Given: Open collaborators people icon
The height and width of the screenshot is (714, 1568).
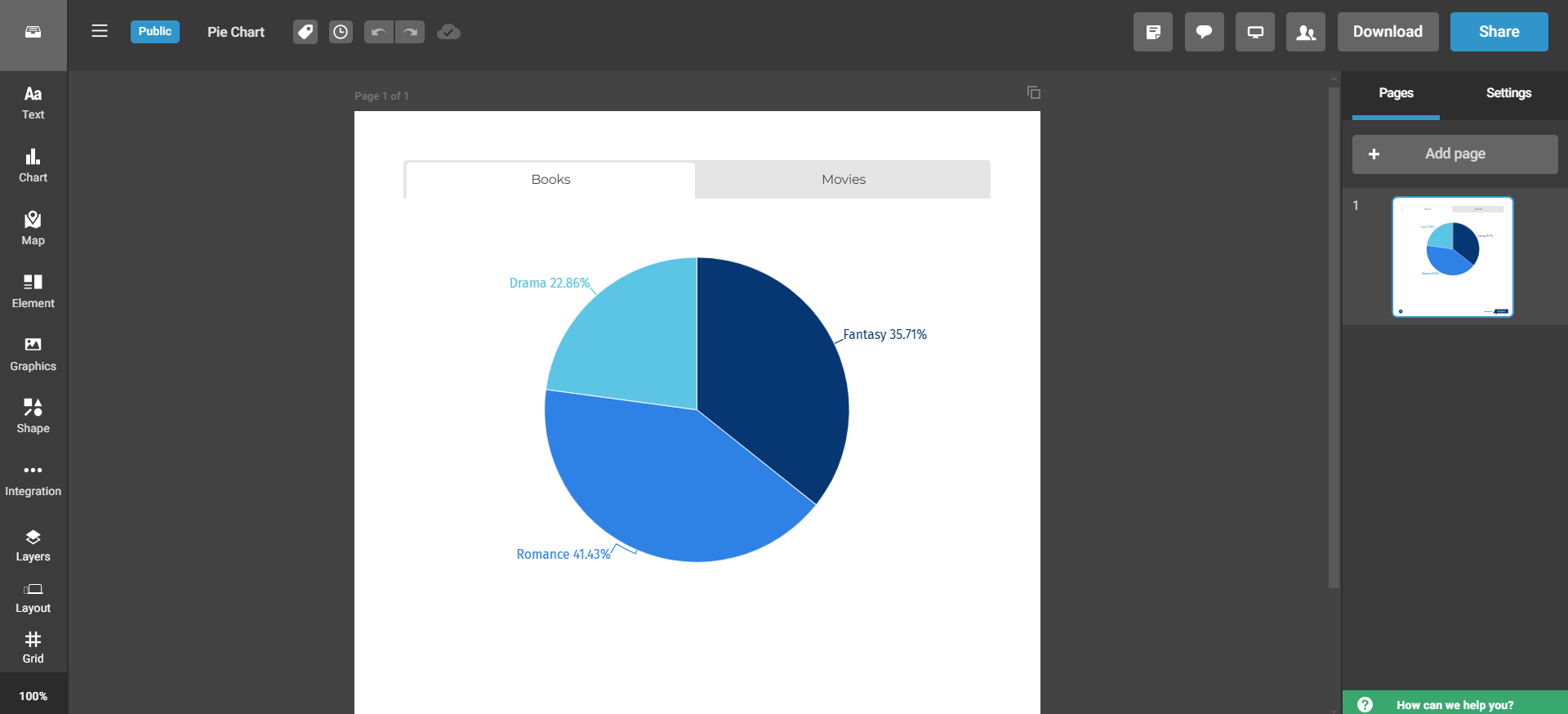Looking at the screenshot, I should click(1306, 32).
